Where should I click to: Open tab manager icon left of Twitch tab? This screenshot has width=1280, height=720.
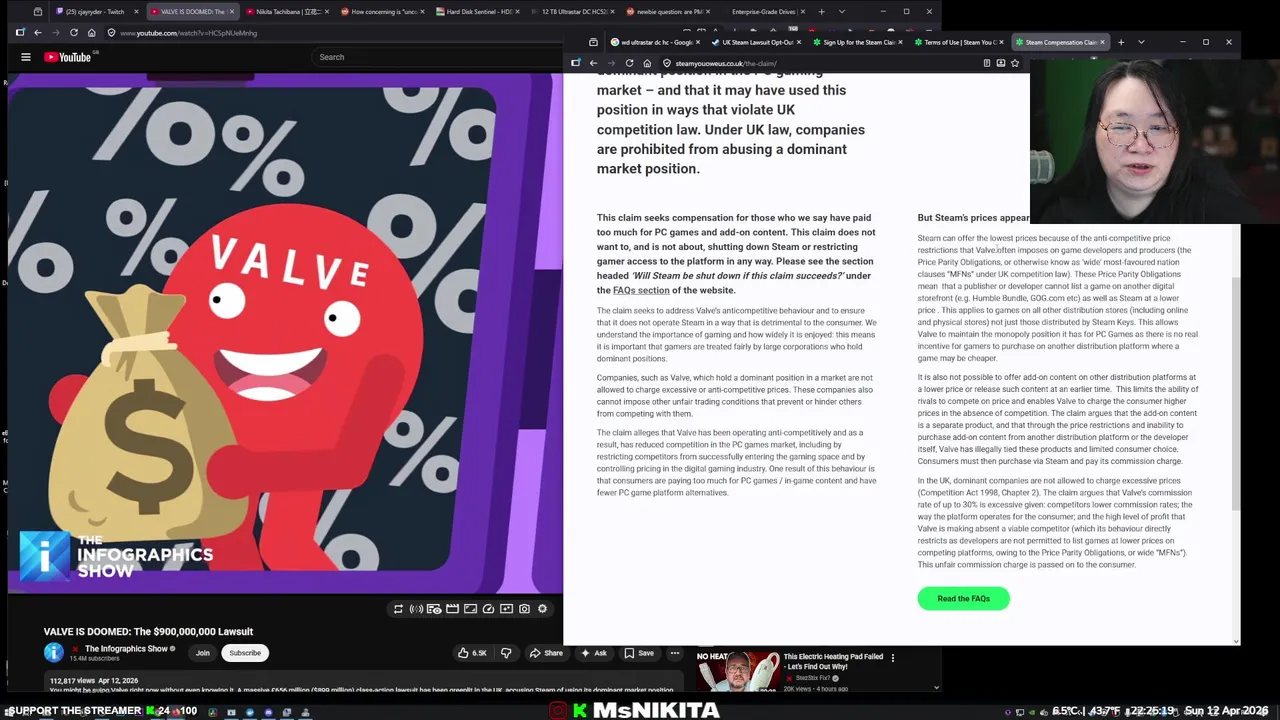tap(37, 12)
